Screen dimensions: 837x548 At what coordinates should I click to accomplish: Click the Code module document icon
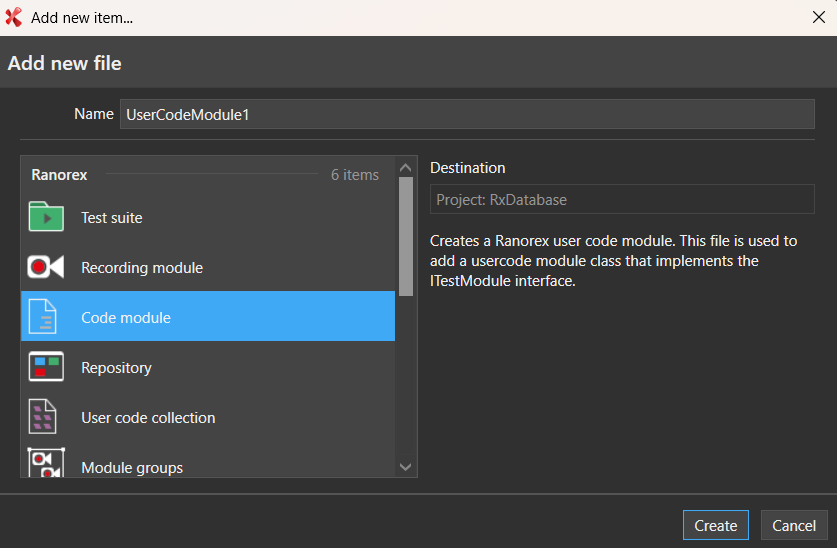point(46,317)
